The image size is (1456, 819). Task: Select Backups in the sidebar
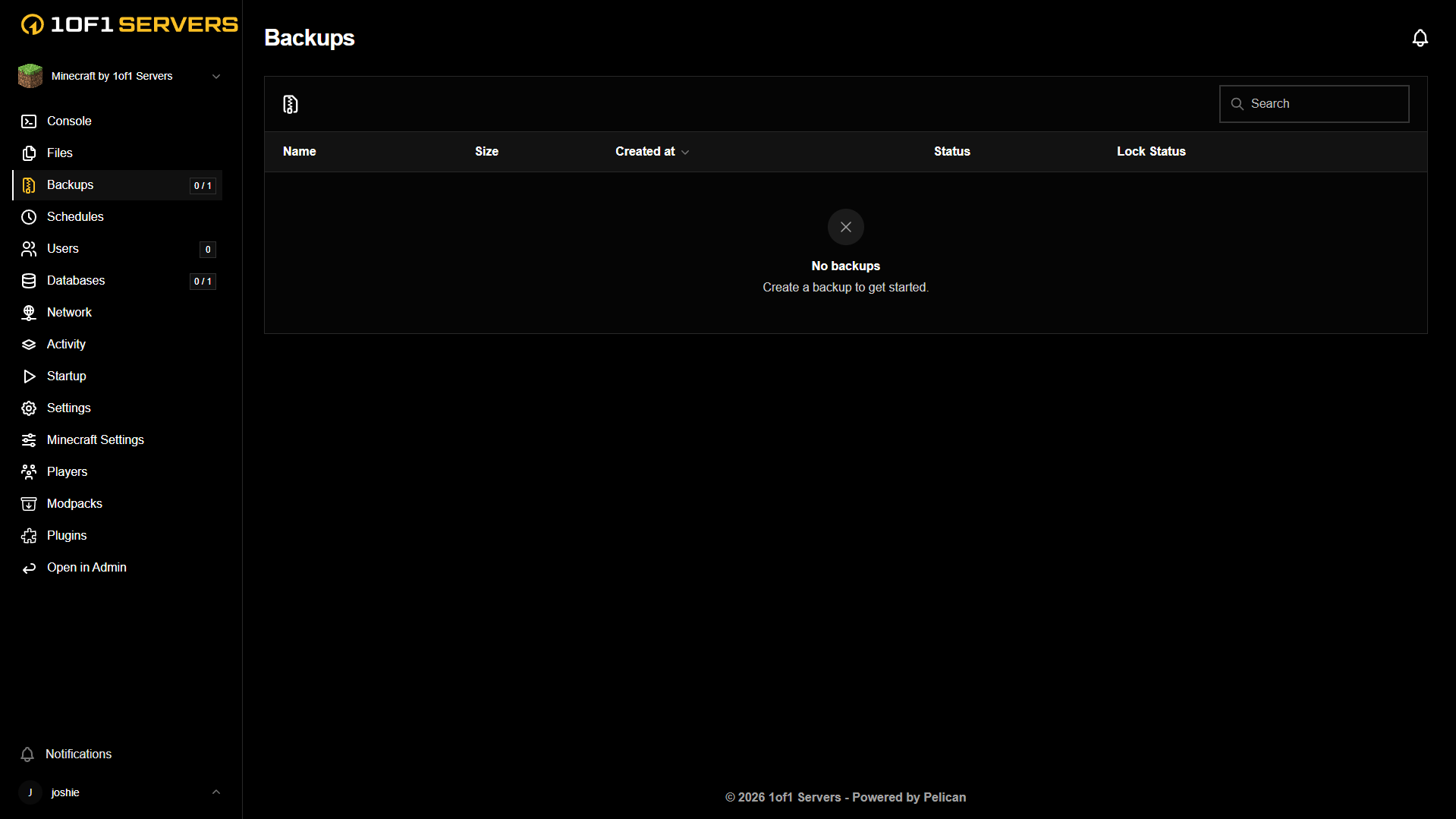click(x=118, y=185)
